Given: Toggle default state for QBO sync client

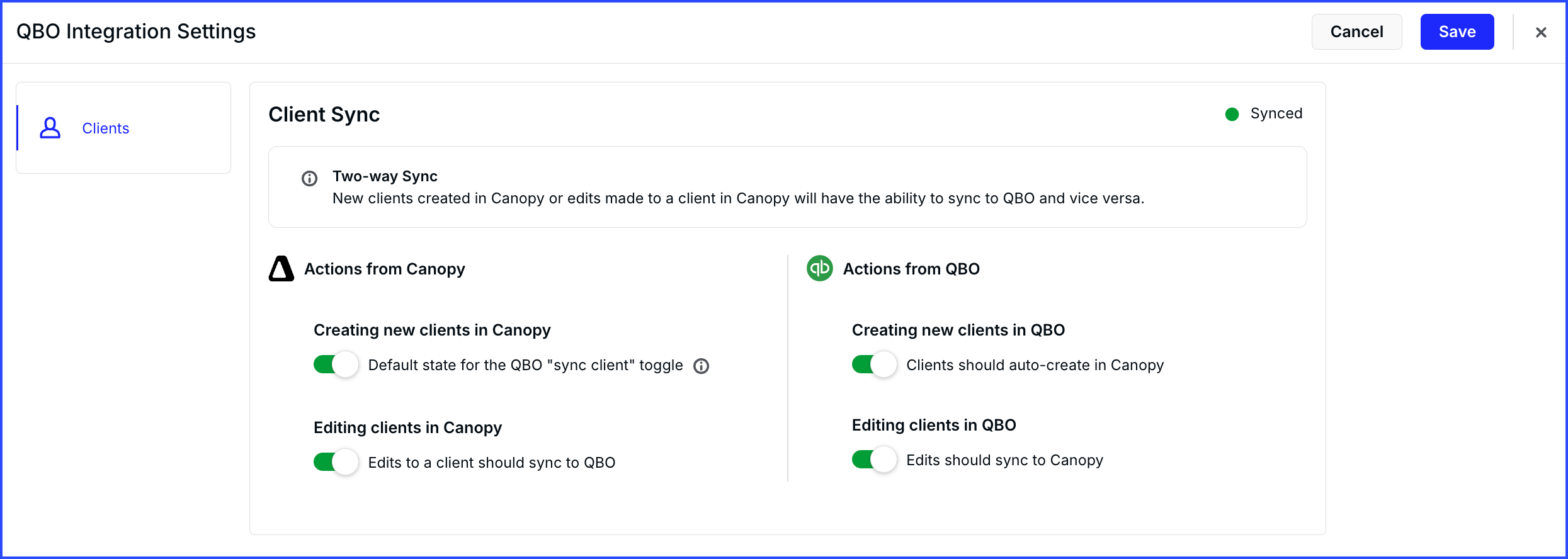Looking at the screenshot, I should click(x=336, y=364).
